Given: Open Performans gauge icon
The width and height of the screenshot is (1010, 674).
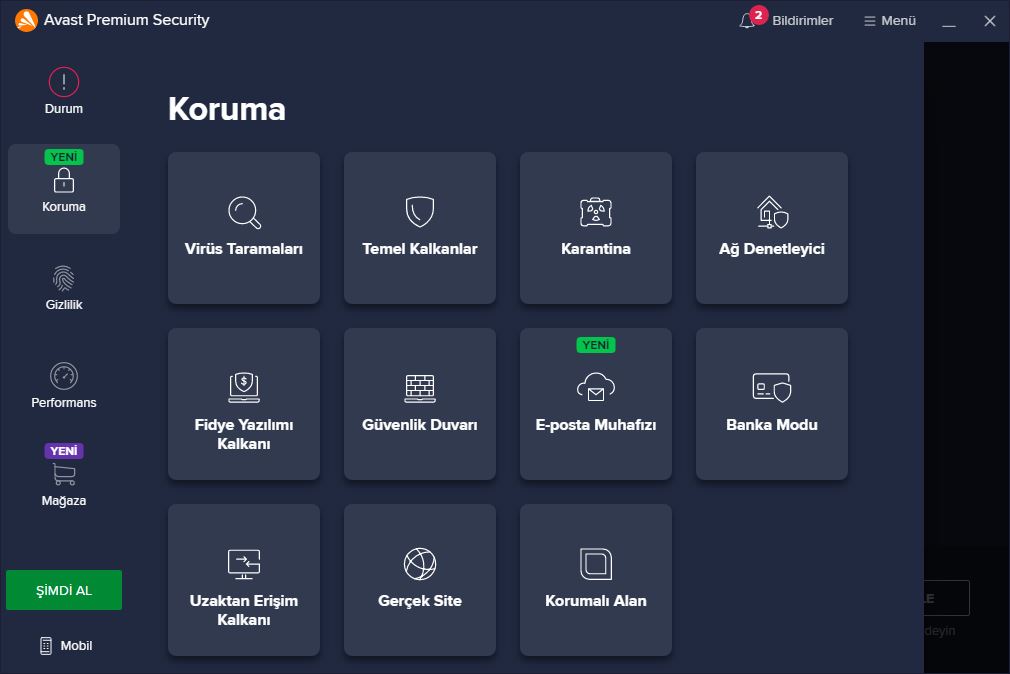Looking at the screenshot, I should (64, 376).
